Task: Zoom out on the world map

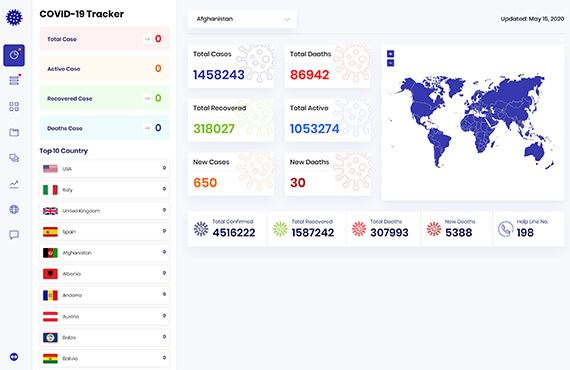Action: click(390, 63)
